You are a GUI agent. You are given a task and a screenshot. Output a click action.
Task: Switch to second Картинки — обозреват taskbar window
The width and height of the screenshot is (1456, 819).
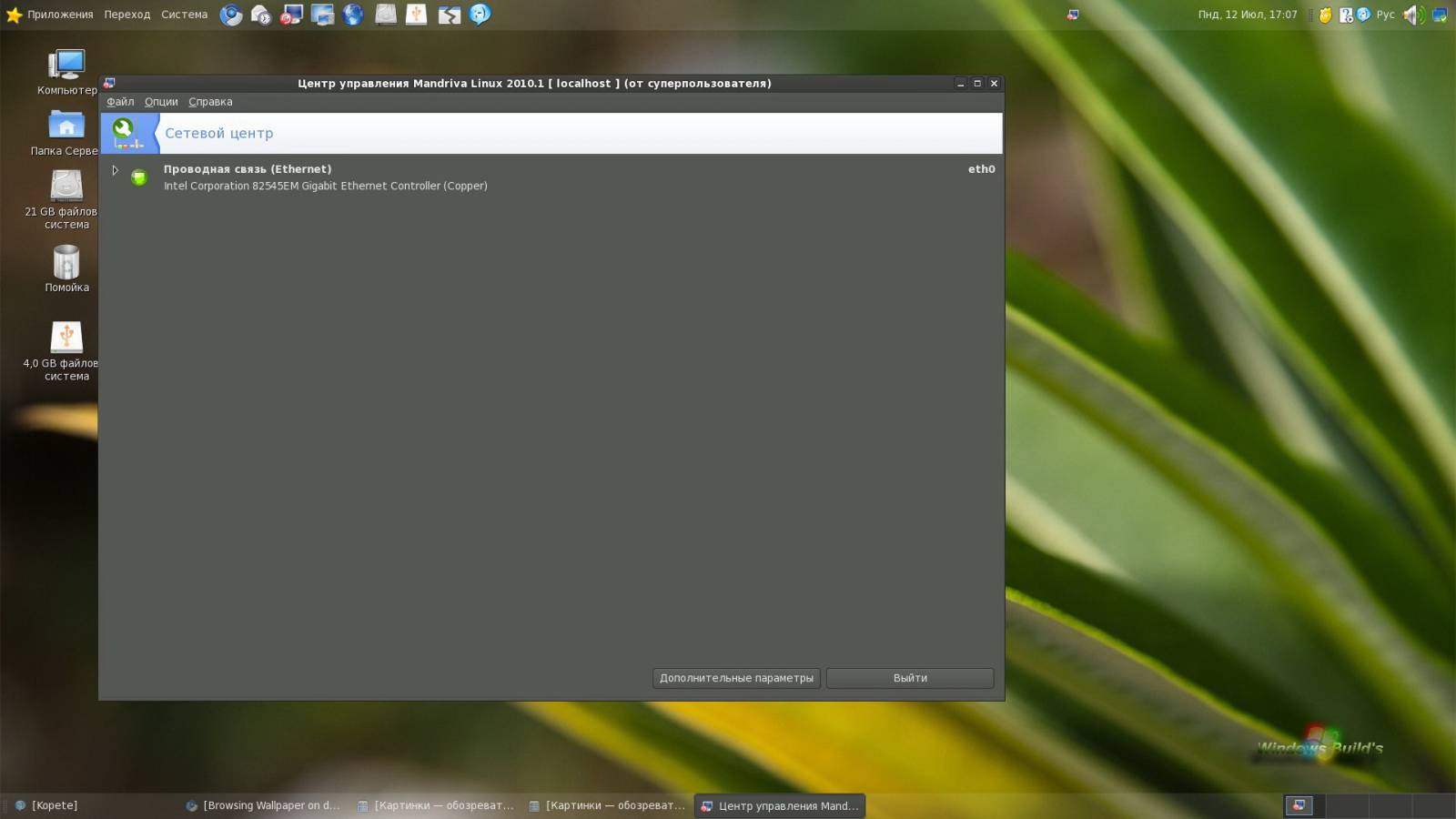pos(607,805)
